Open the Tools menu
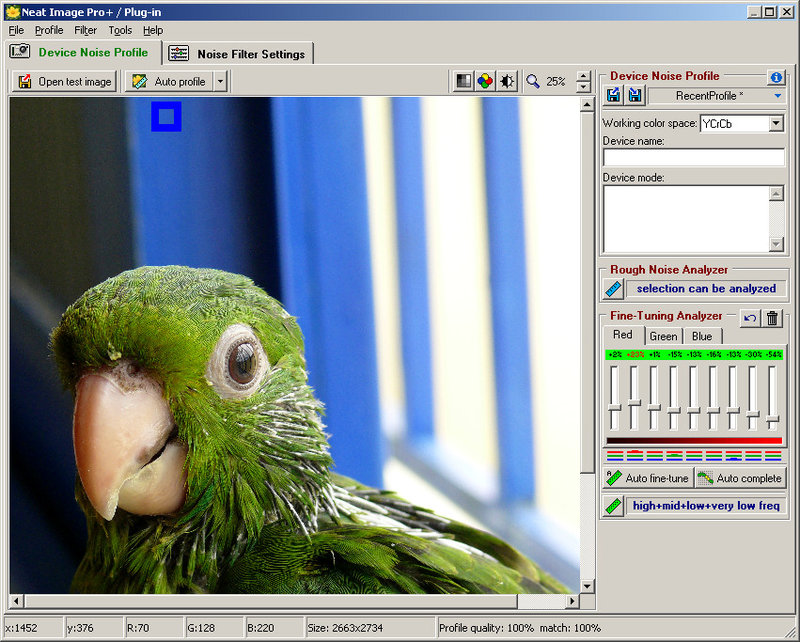Viewport: 800px width, 642px height. (120, 31)
